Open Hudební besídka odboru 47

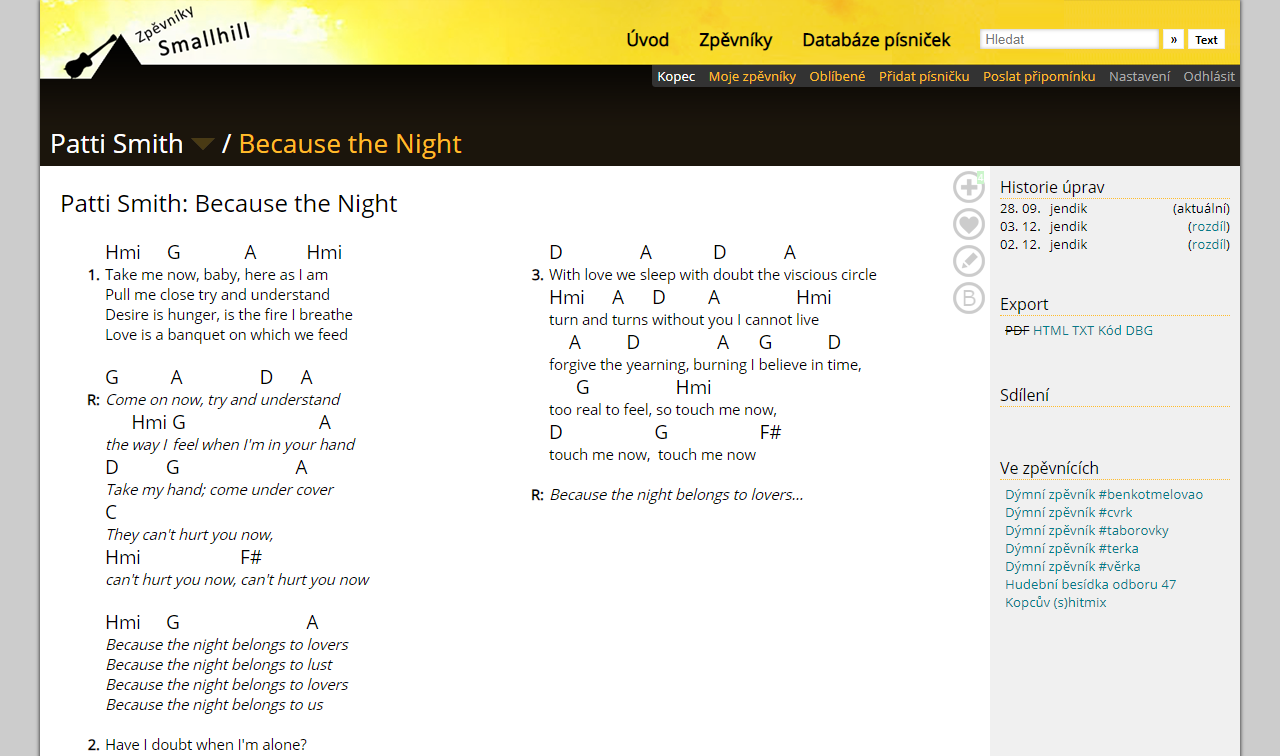(x=1090, y=584)
